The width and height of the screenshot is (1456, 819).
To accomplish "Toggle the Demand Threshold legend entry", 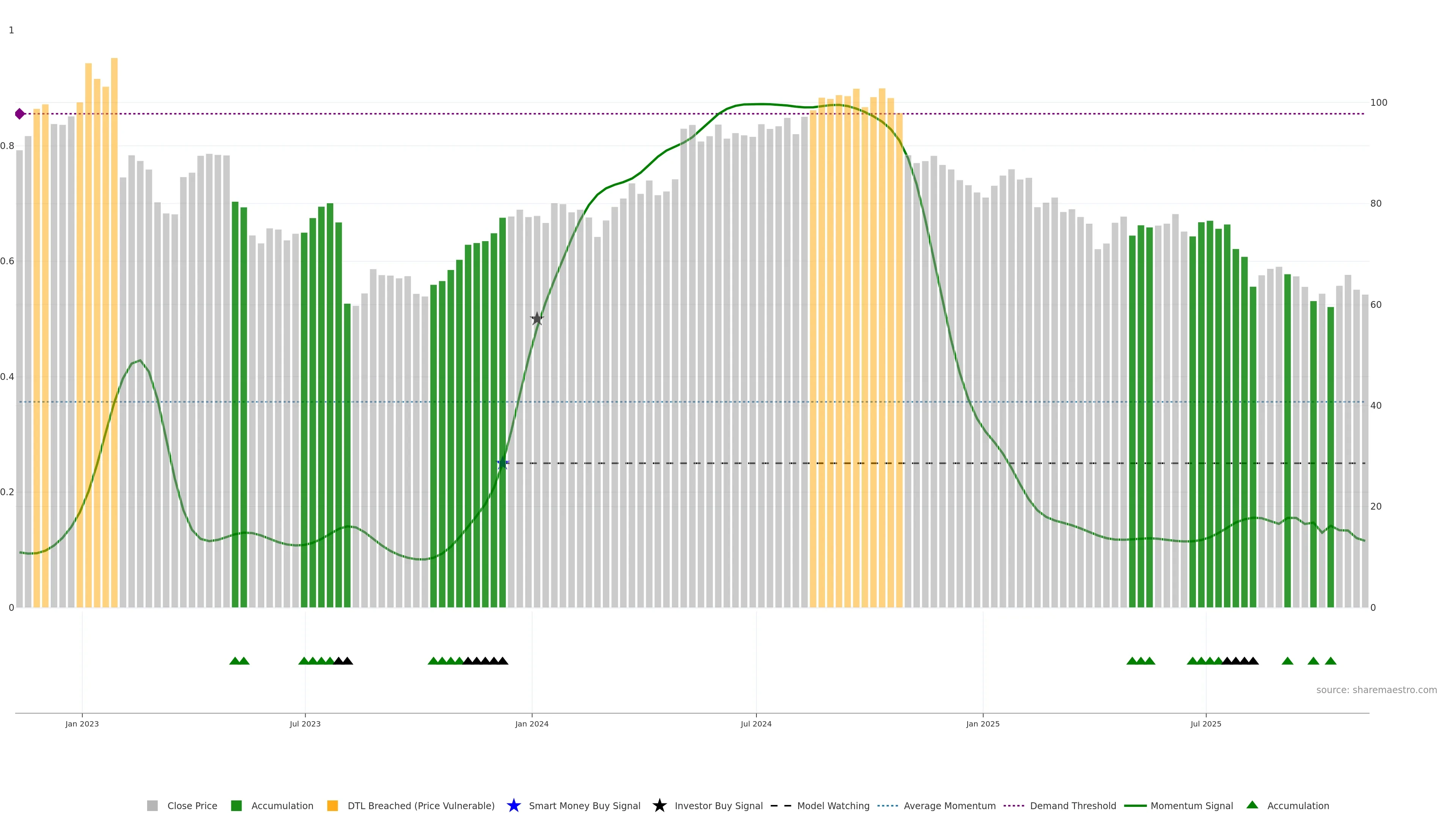I will click(x=1072, y=805).
